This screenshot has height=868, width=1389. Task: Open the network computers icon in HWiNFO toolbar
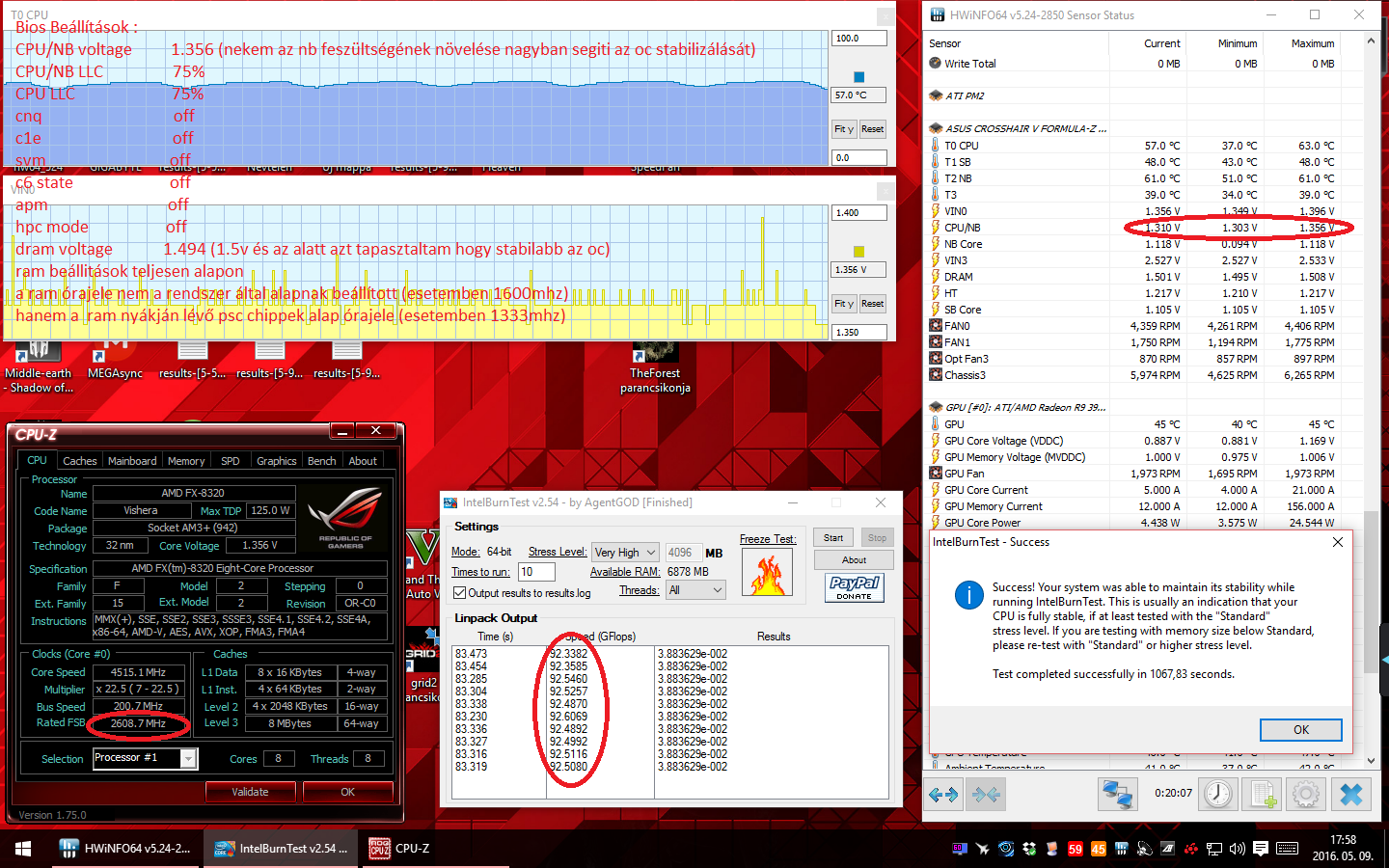click(x=1117, y=795)
